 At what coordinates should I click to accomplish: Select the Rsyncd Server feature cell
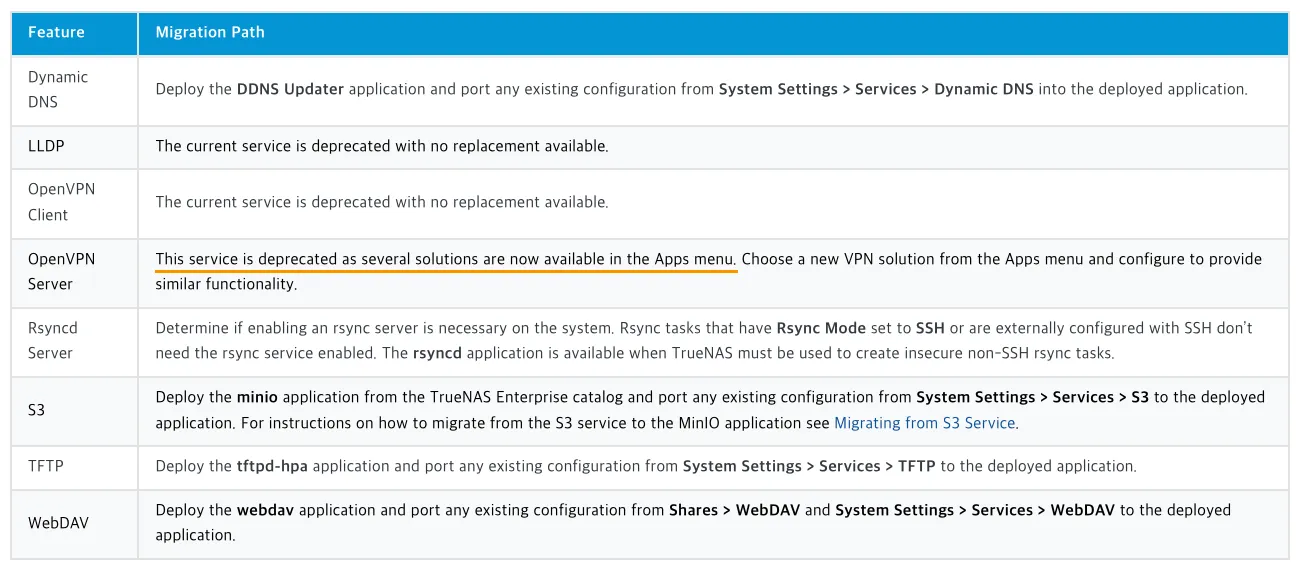click(x=52, y=340)
